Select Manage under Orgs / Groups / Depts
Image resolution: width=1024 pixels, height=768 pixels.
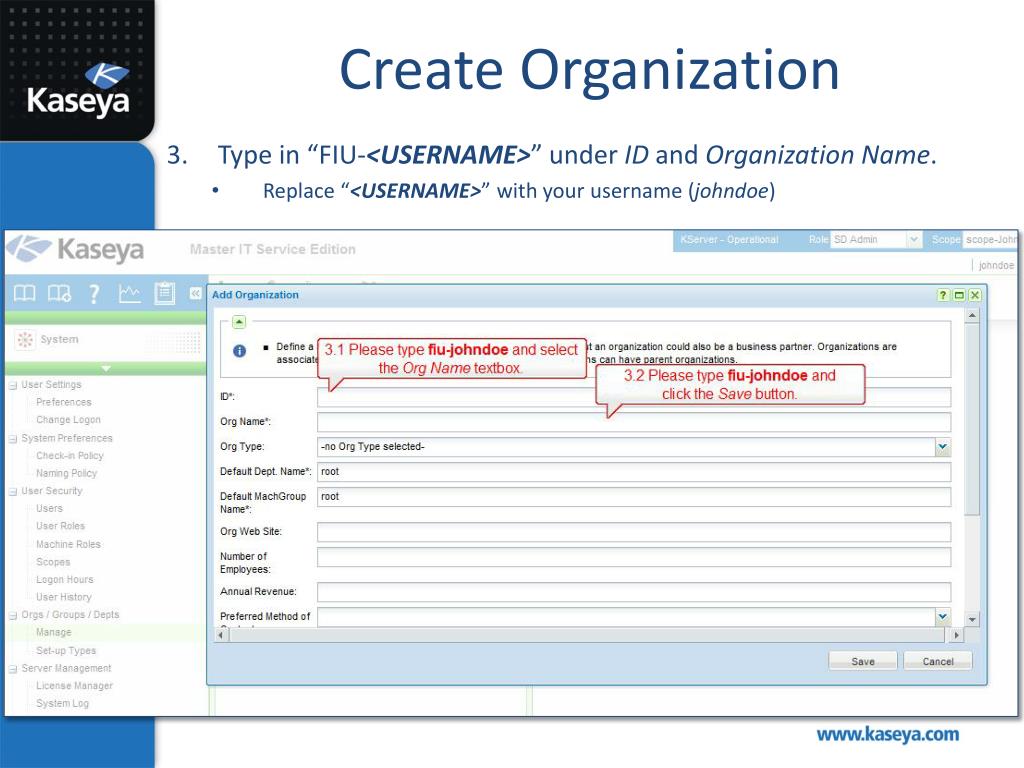[x=54, y=633]
